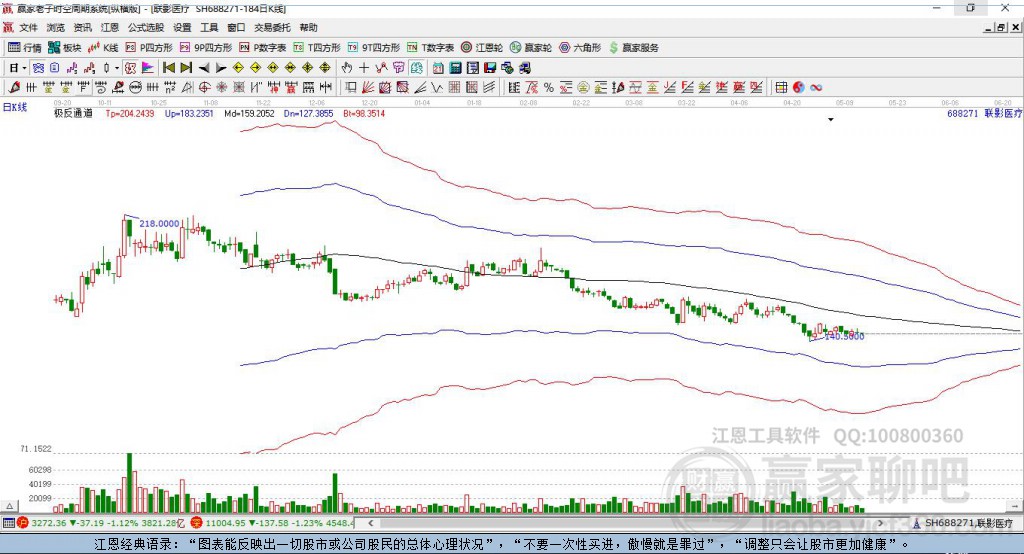The width and height of the screenshot is (1024, 554).
Task: Open the yin-yang taiji icon
Action: (799, 88)
